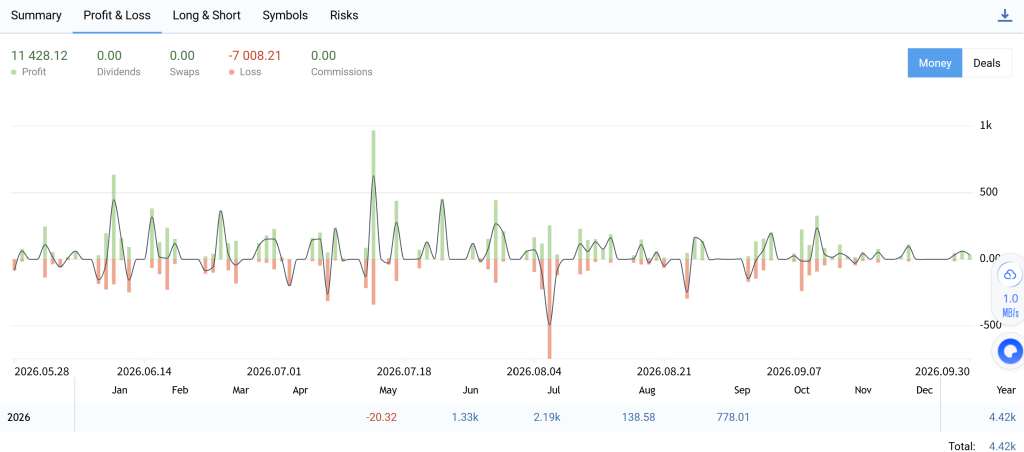Click the largest red loss bar

coord(550,309)
